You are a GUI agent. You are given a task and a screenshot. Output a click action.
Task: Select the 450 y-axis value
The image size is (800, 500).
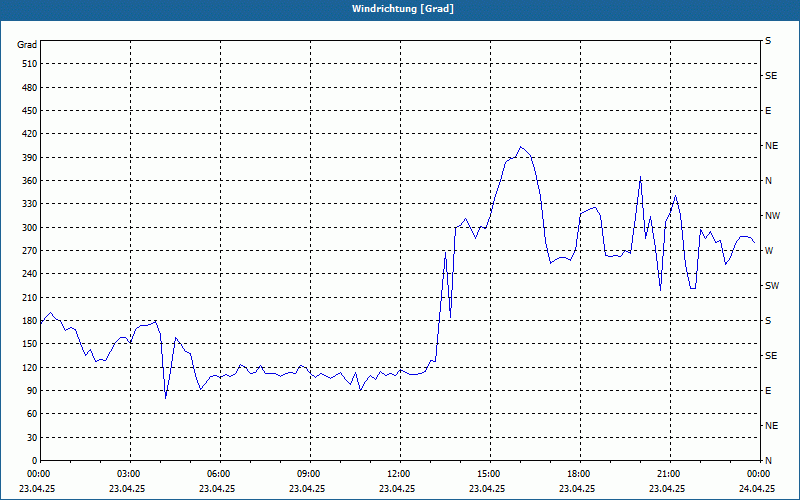click(x=30, y=111)
